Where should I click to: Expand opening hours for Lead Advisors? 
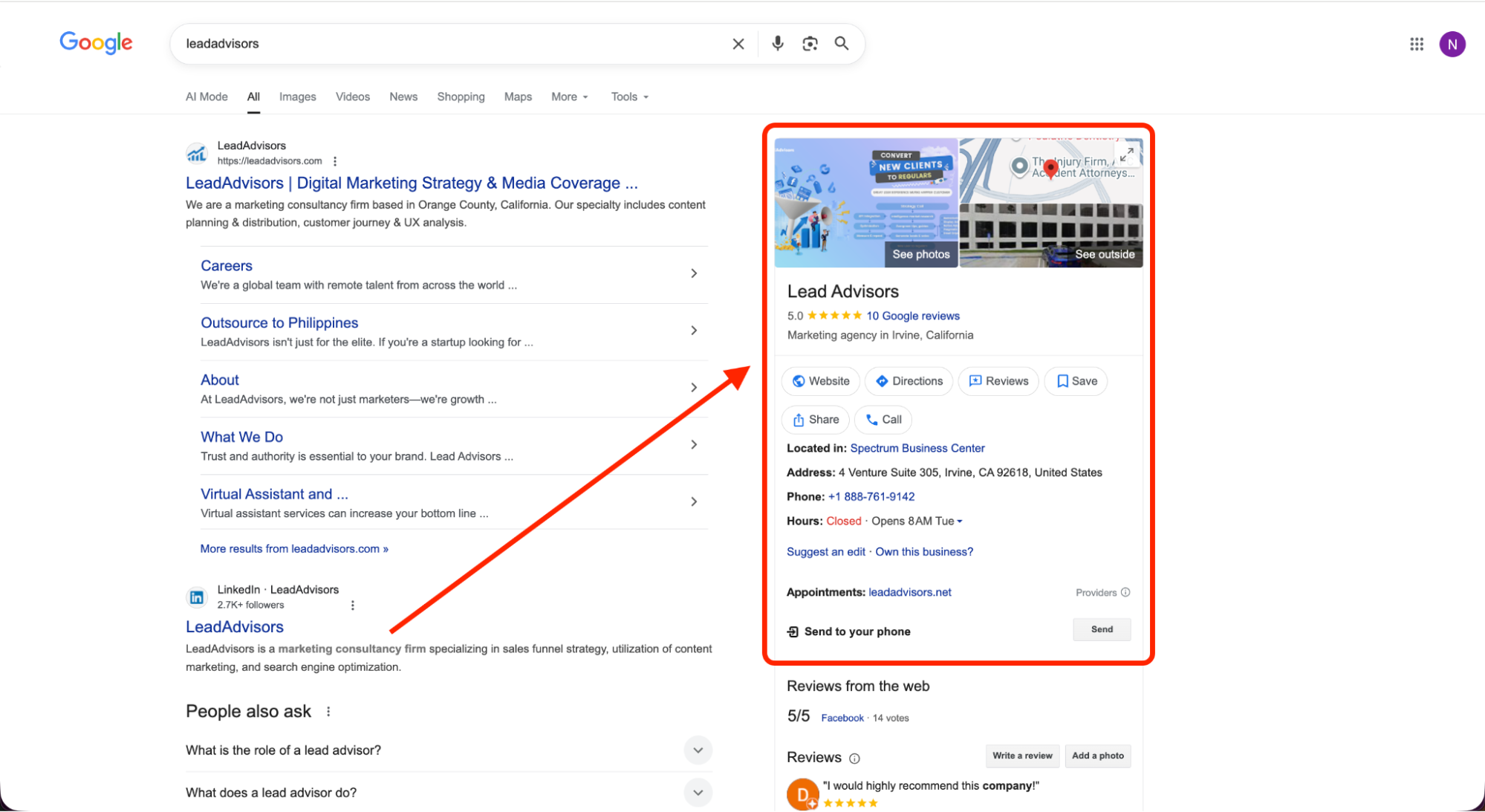tap(960, 521)
